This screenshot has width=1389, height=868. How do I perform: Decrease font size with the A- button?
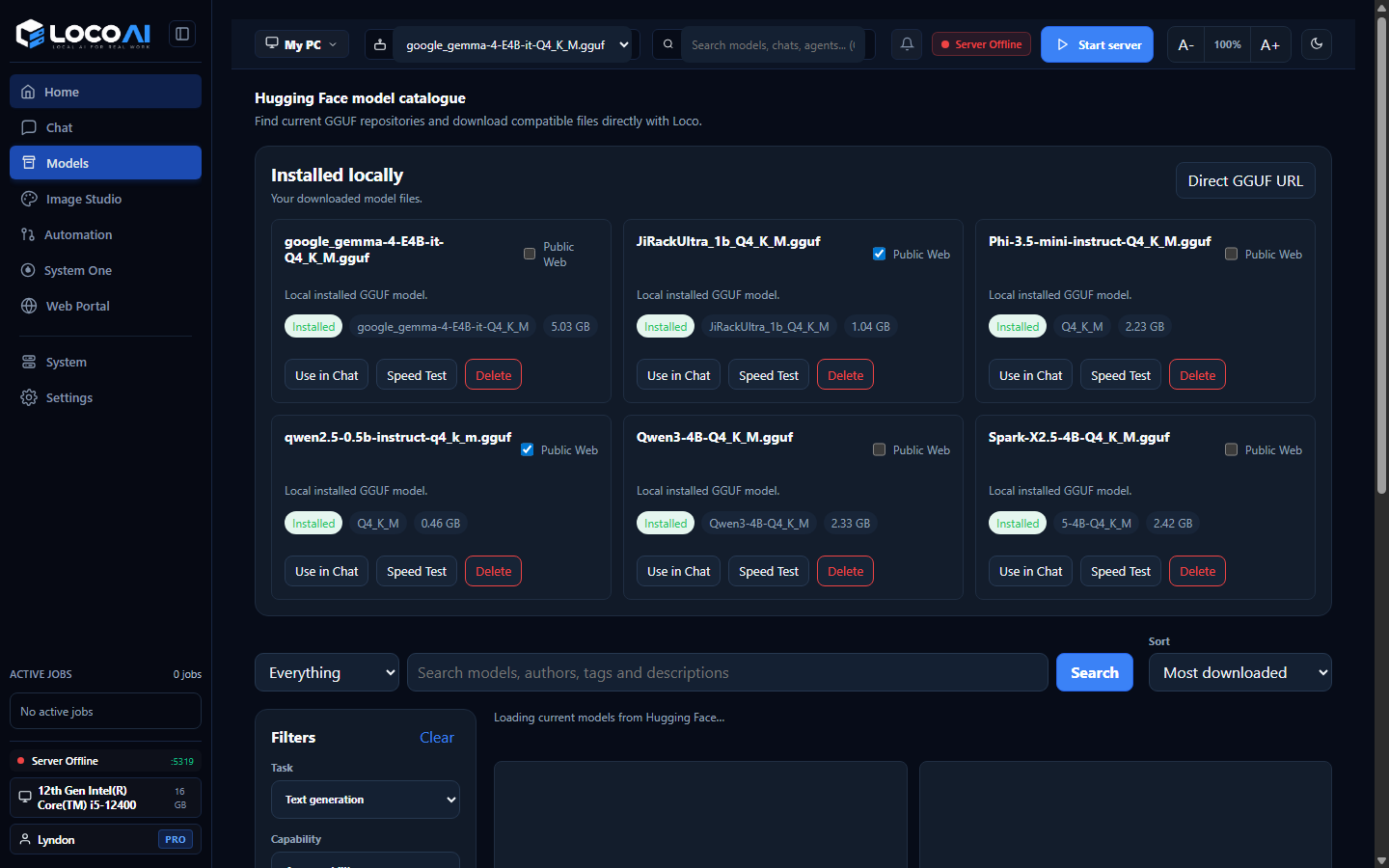[1185, 44]
